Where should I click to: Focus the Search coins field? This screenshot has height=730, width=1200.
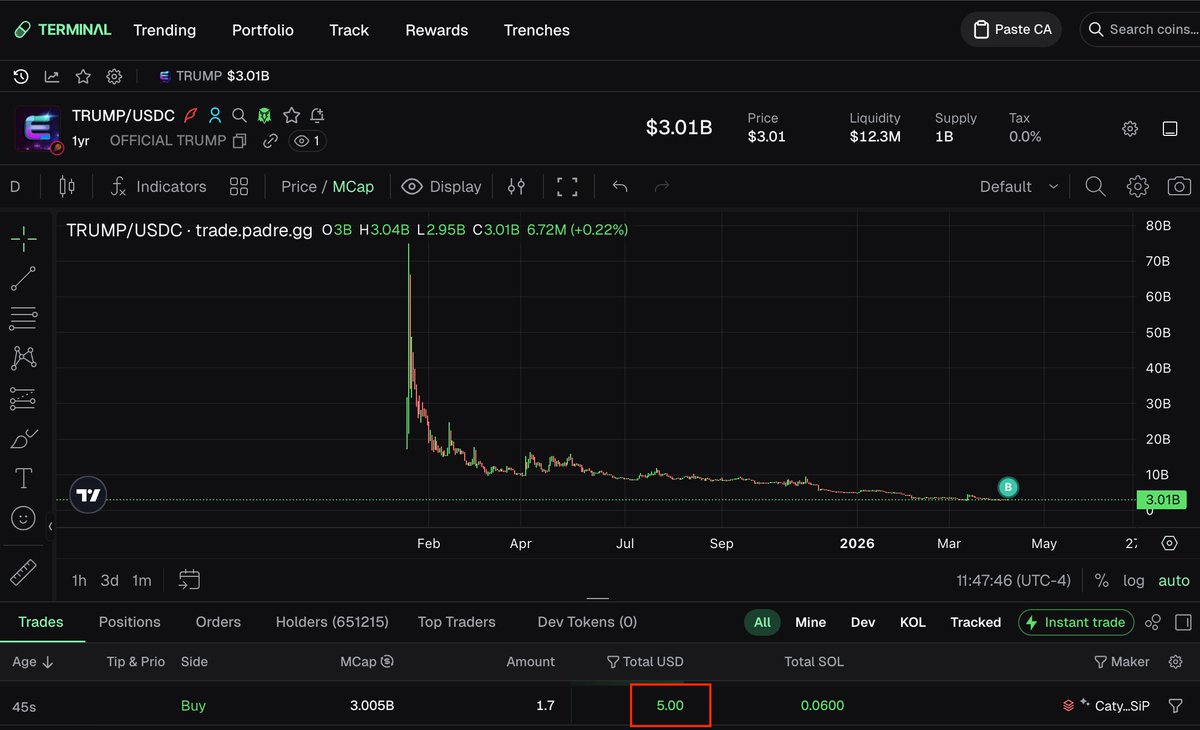(1142, 29)
